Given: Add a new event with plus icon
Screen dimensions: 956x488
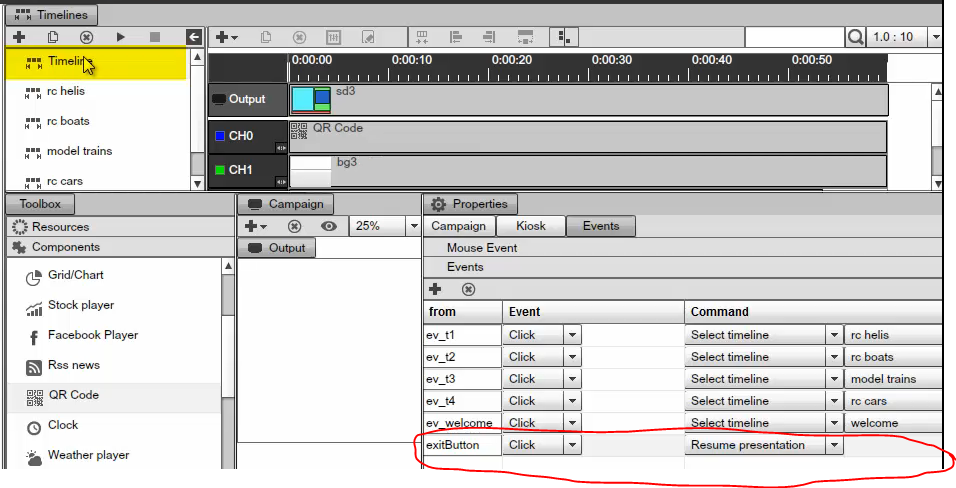Looking at the screenshot, I should [435, 289].
